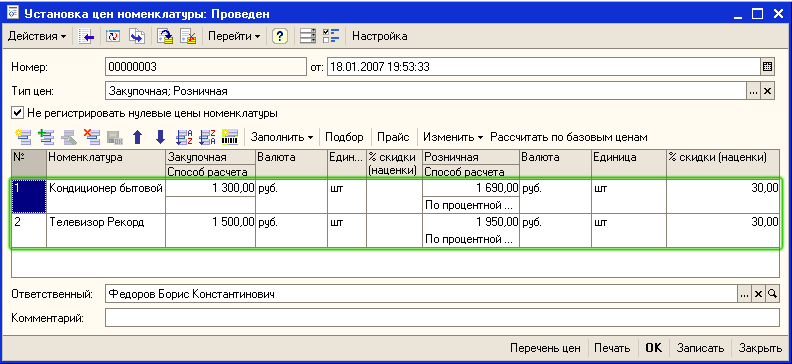Toggle Не регистрировать нулевые цены номенклатуры
The height and width of the screenshot is (364, 792).
(x=18, y=113)
